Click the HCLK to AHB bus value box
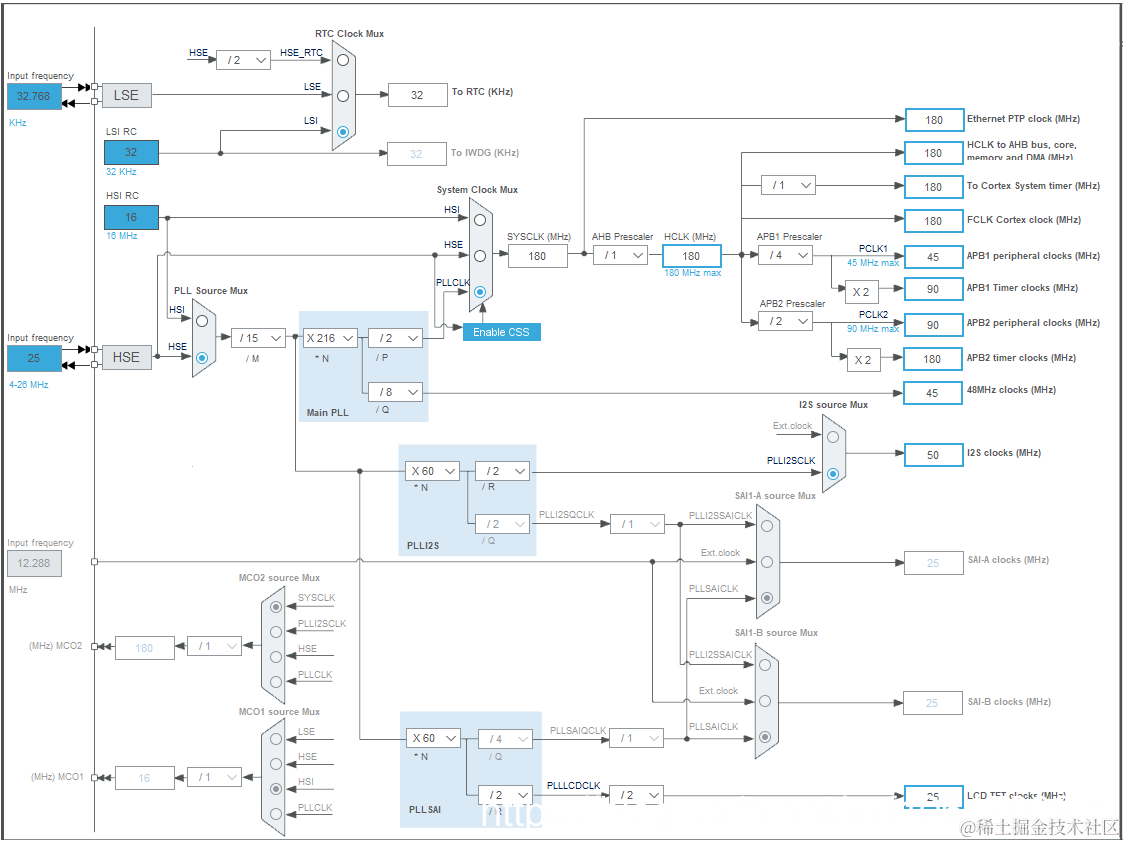Viewport: 1126px width, 844px height. coord(933,153)
